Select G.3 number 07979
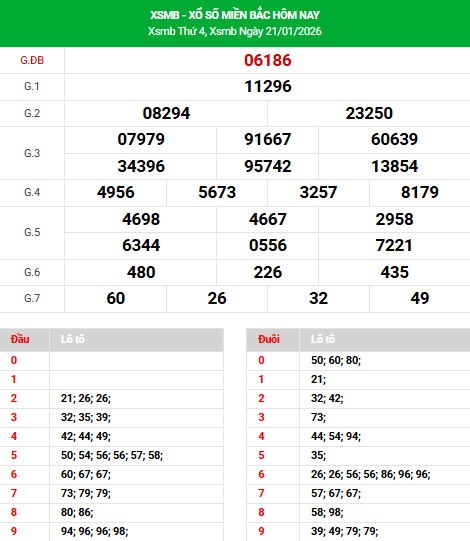Image resolution: width=470 pixels, height=541 pixels. (x=141, y=139)
